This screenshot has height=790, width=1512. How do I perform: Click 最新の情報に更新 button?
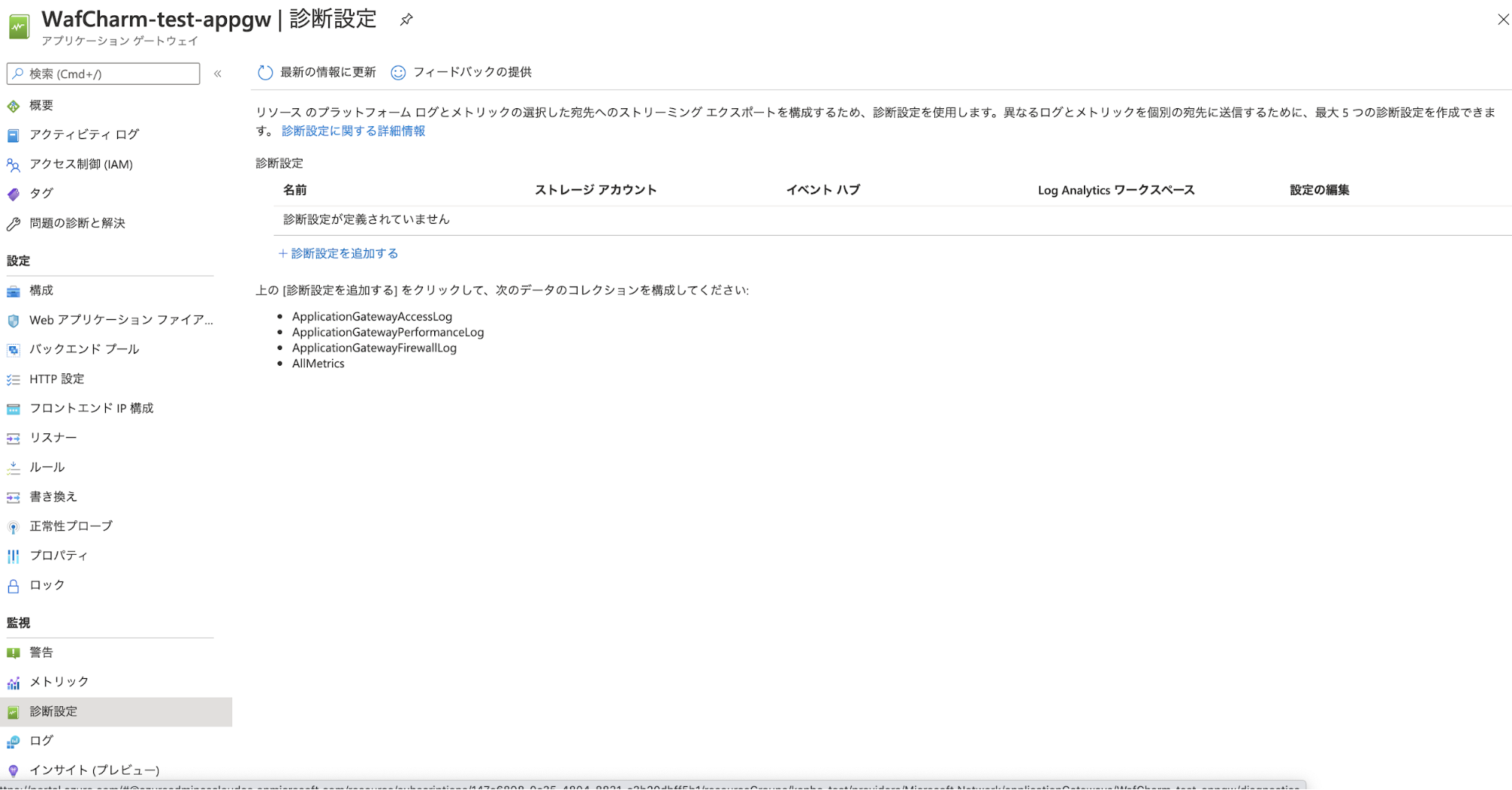point(317,73)
